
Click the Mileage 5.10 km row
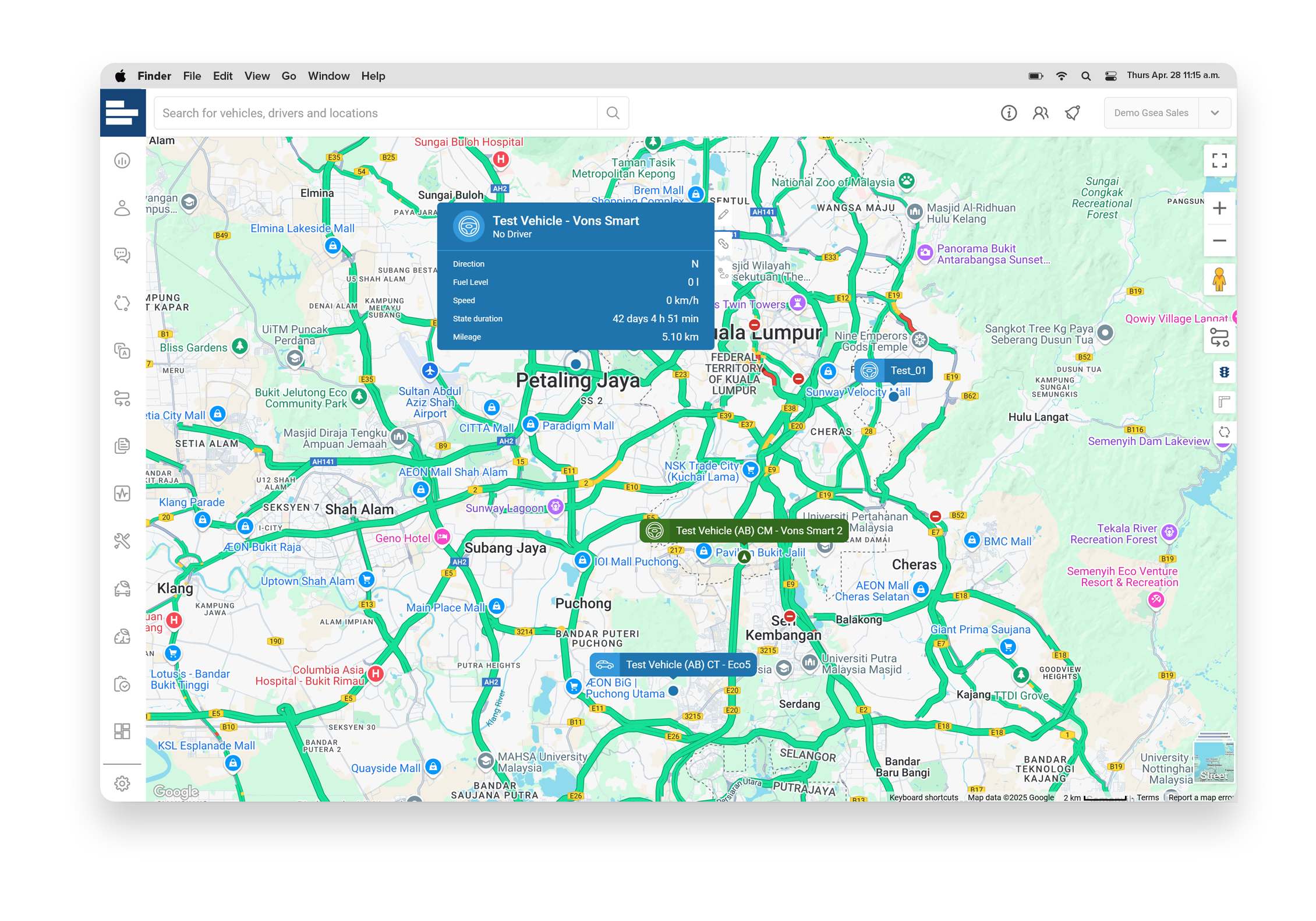click(x=575, y=337)
